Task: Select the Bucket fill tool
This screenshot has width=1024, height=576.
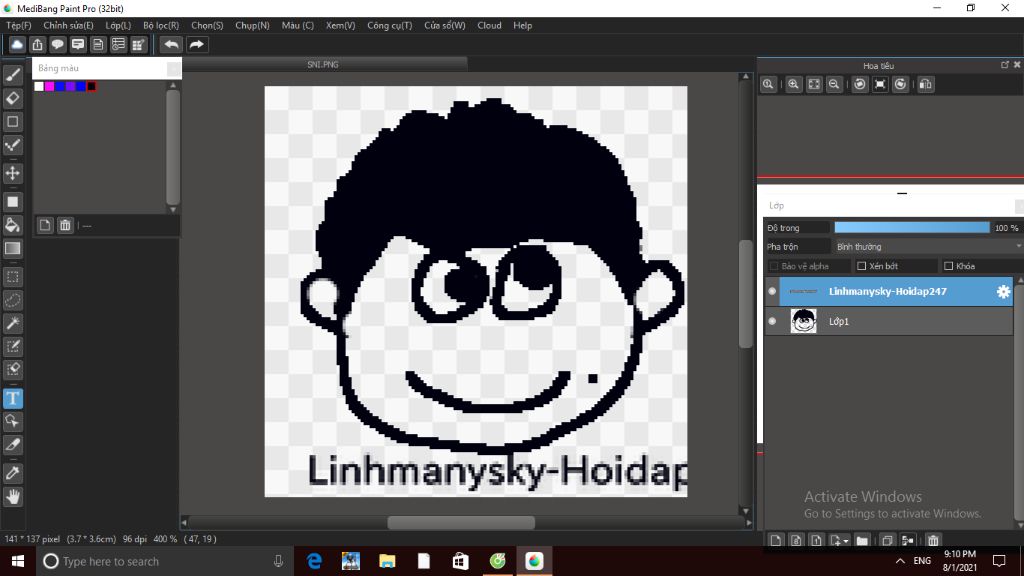Action: pos(12,225)
